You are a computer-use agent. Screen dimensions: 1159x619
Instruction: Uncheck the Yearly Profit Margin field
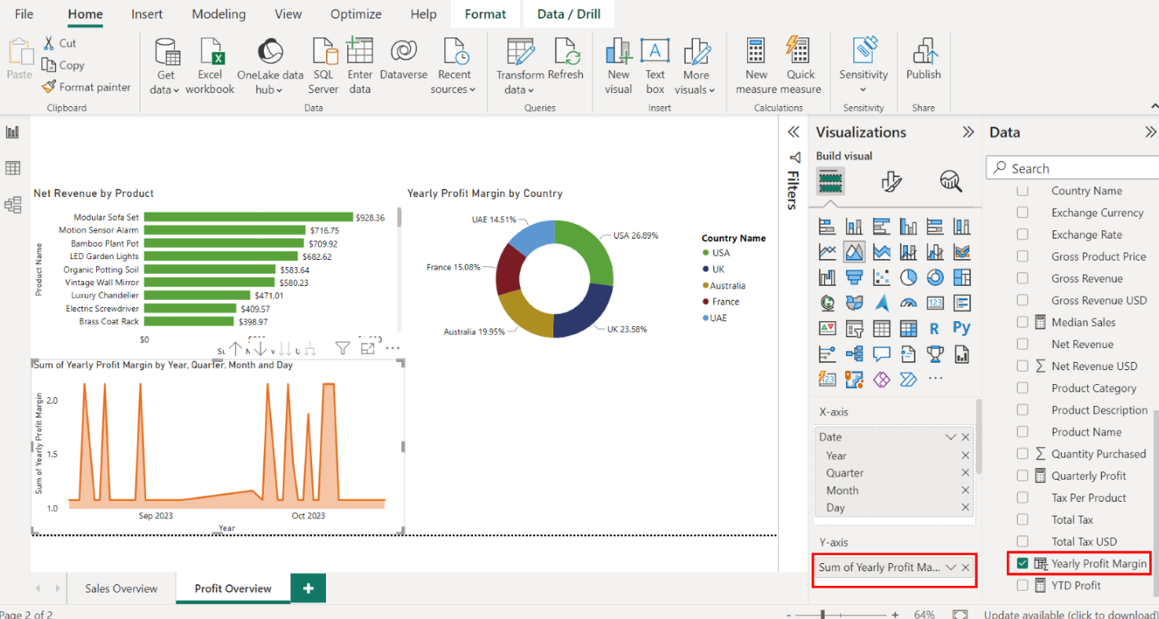point(1022,564)
